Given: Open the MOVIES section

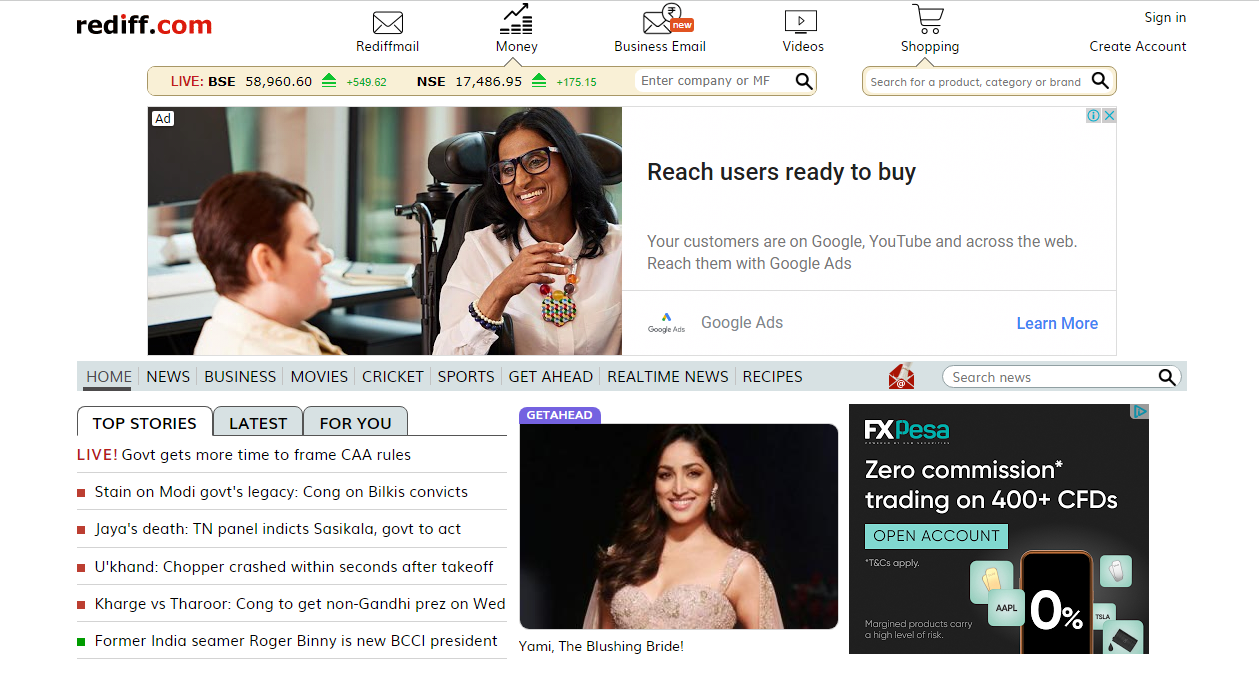Looking at the screenshot, I should (x=319, y=377).
